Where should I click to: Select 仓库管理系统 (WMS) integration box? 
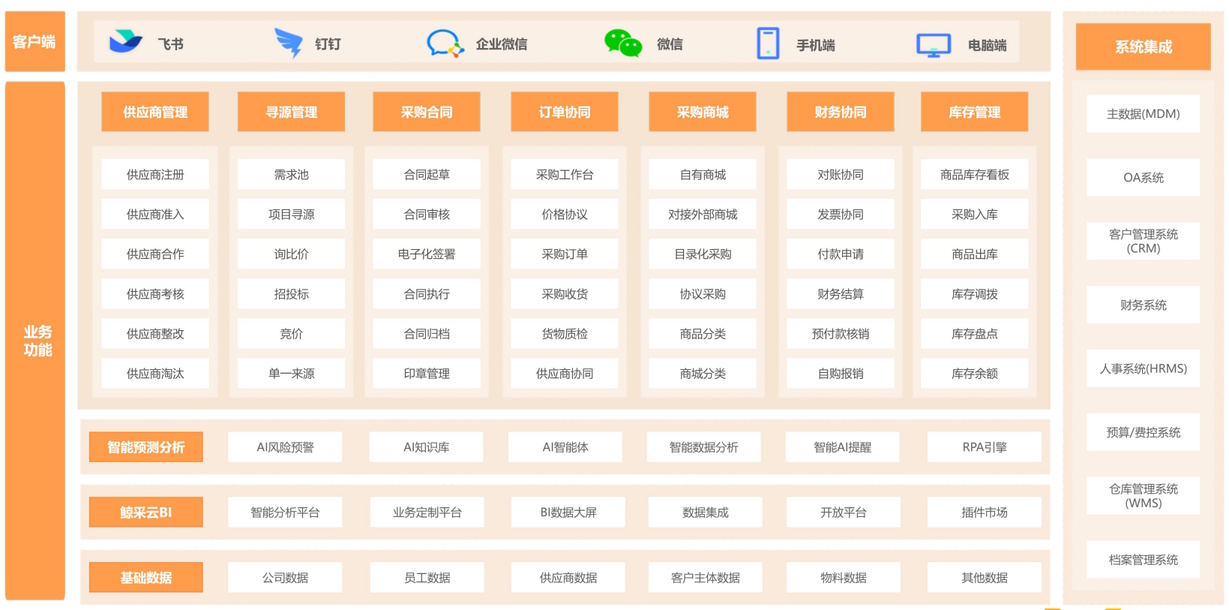[1143, 496]
